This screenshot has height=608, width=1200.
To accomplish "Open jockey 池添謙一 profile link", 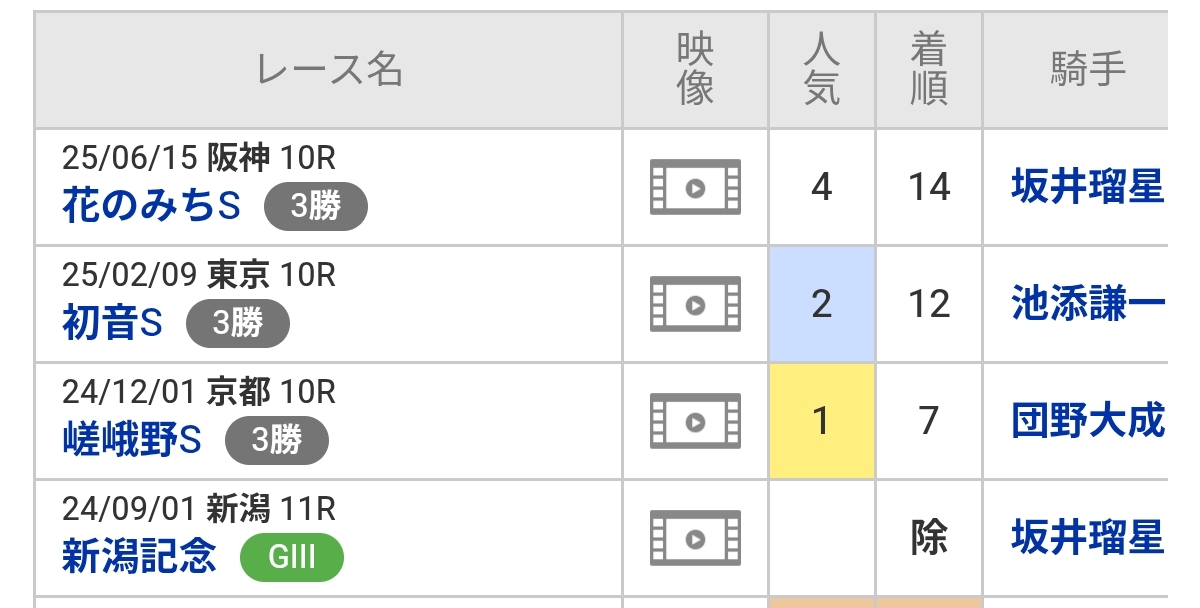I will (x=1087, y=304).
